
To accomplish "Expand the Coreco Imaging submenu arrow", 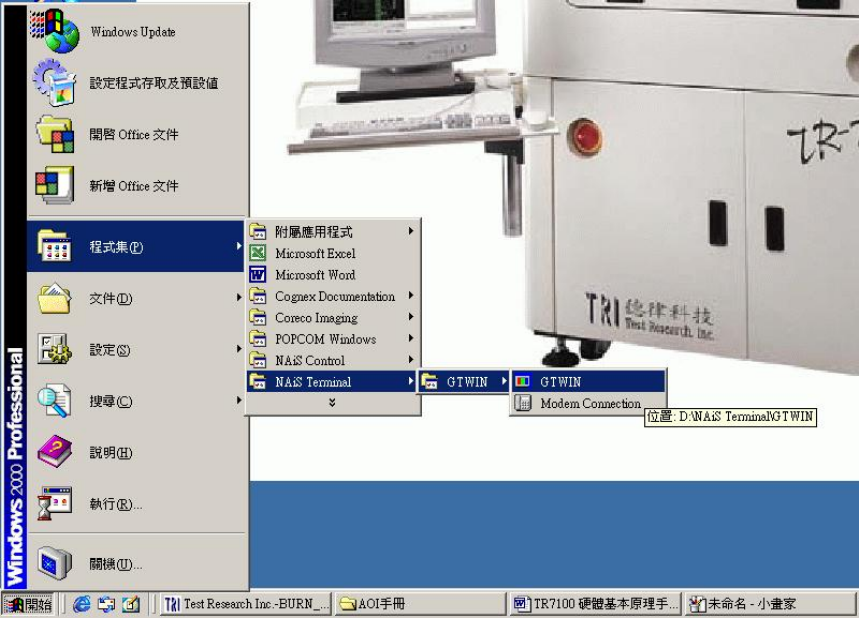I will coord(411,317).
